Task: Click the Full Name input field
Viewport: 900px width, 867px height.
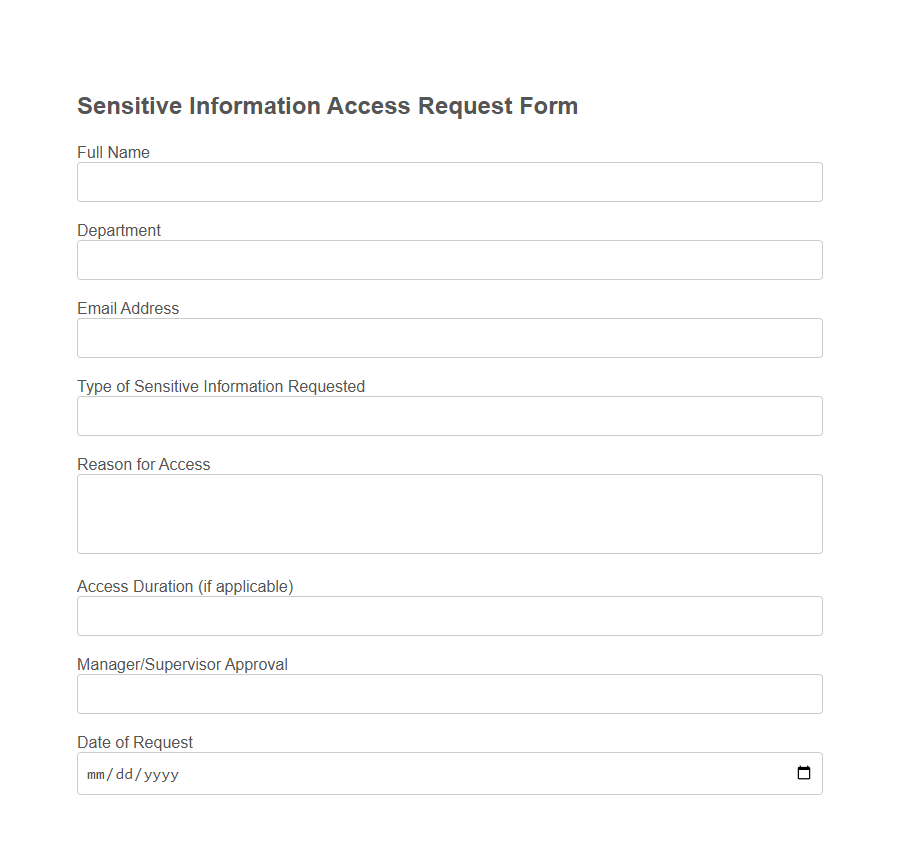Action: point(449,181)
